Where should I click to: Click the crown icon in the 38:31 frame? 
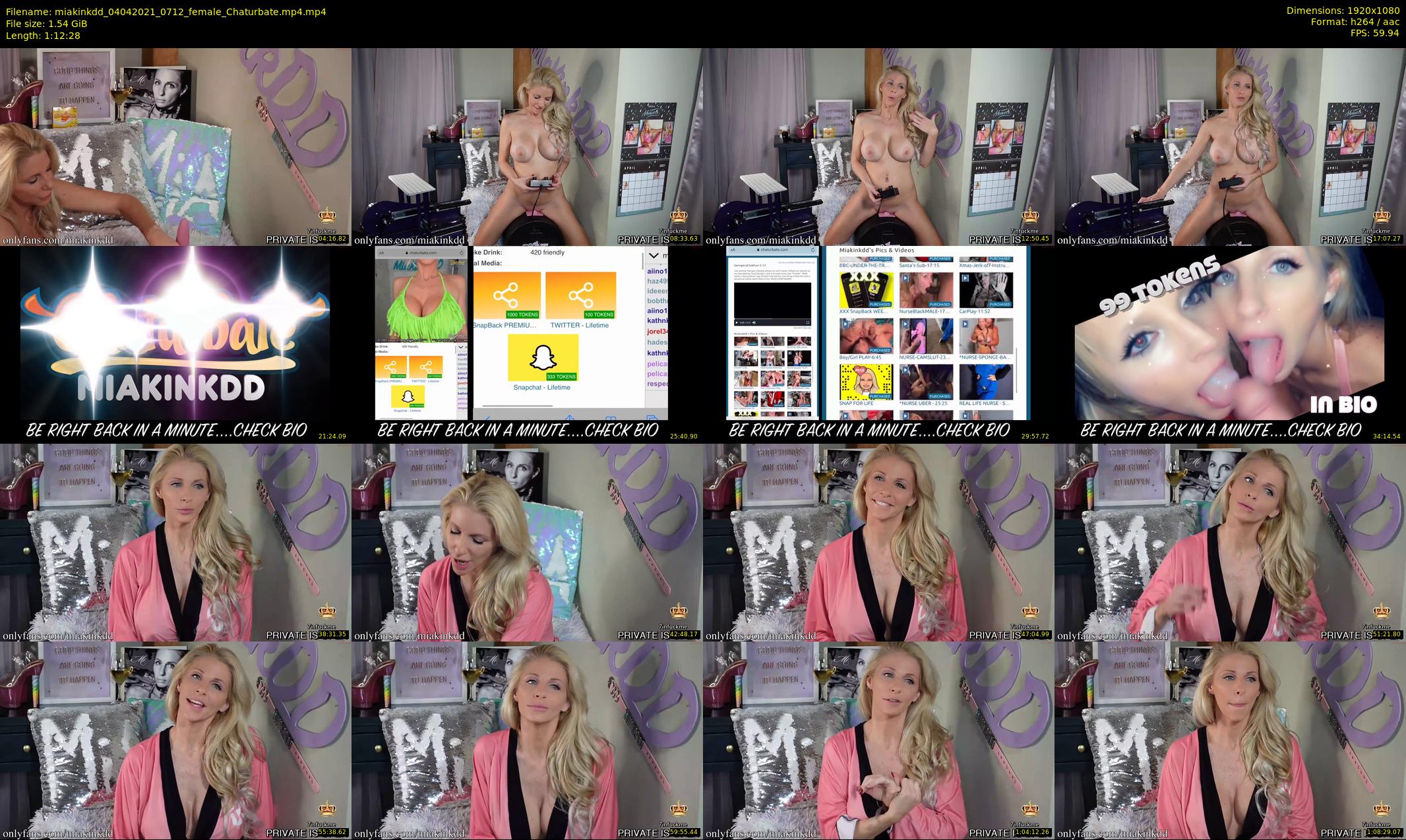[327, 611]
